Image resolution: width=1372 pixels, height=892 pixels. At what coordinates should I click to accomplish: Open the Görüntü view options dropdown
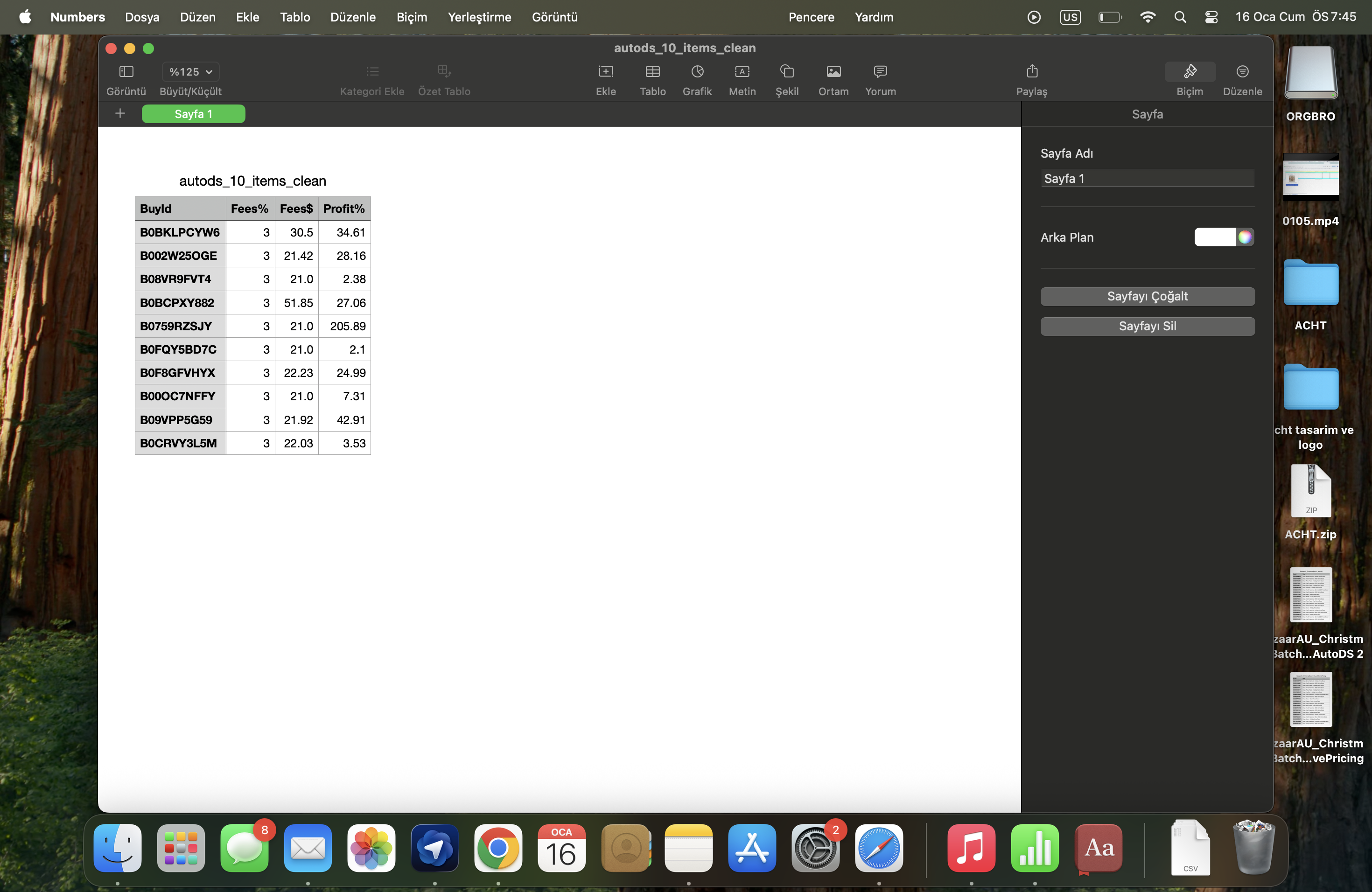126,71
